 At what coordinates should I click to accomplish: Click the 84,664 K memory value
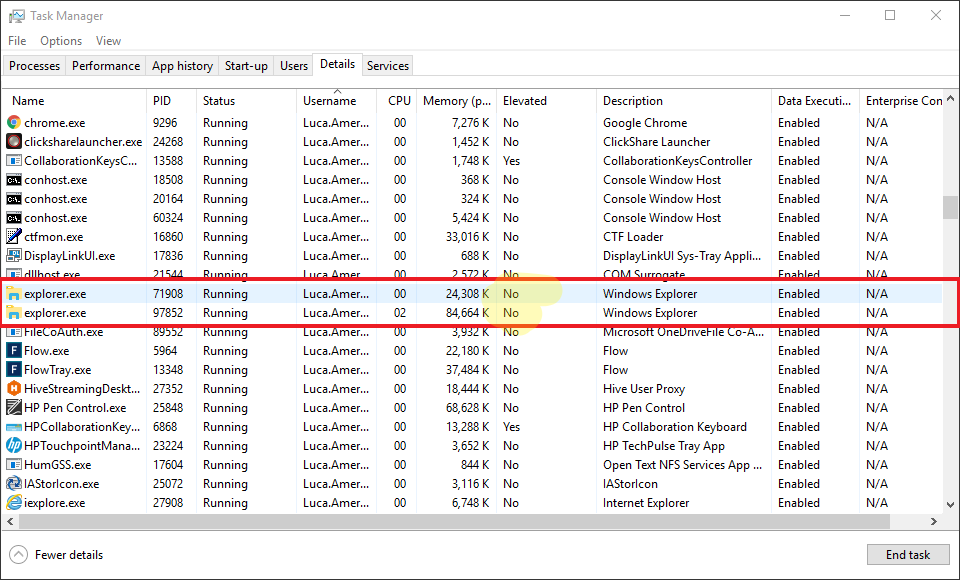[467, 313]
